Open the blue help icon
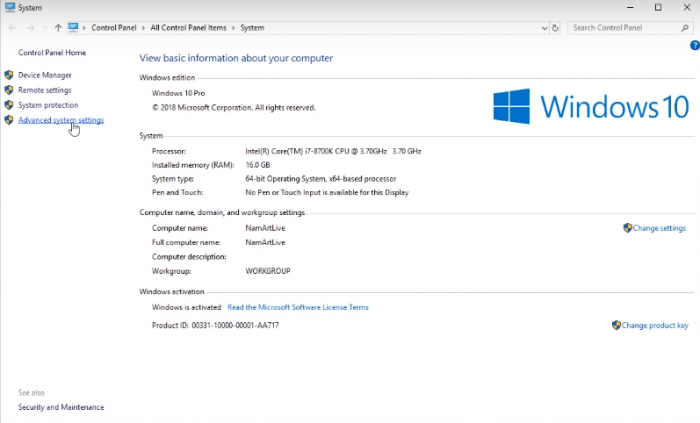Viewport: 700px width, 423px height. (695, 45)
